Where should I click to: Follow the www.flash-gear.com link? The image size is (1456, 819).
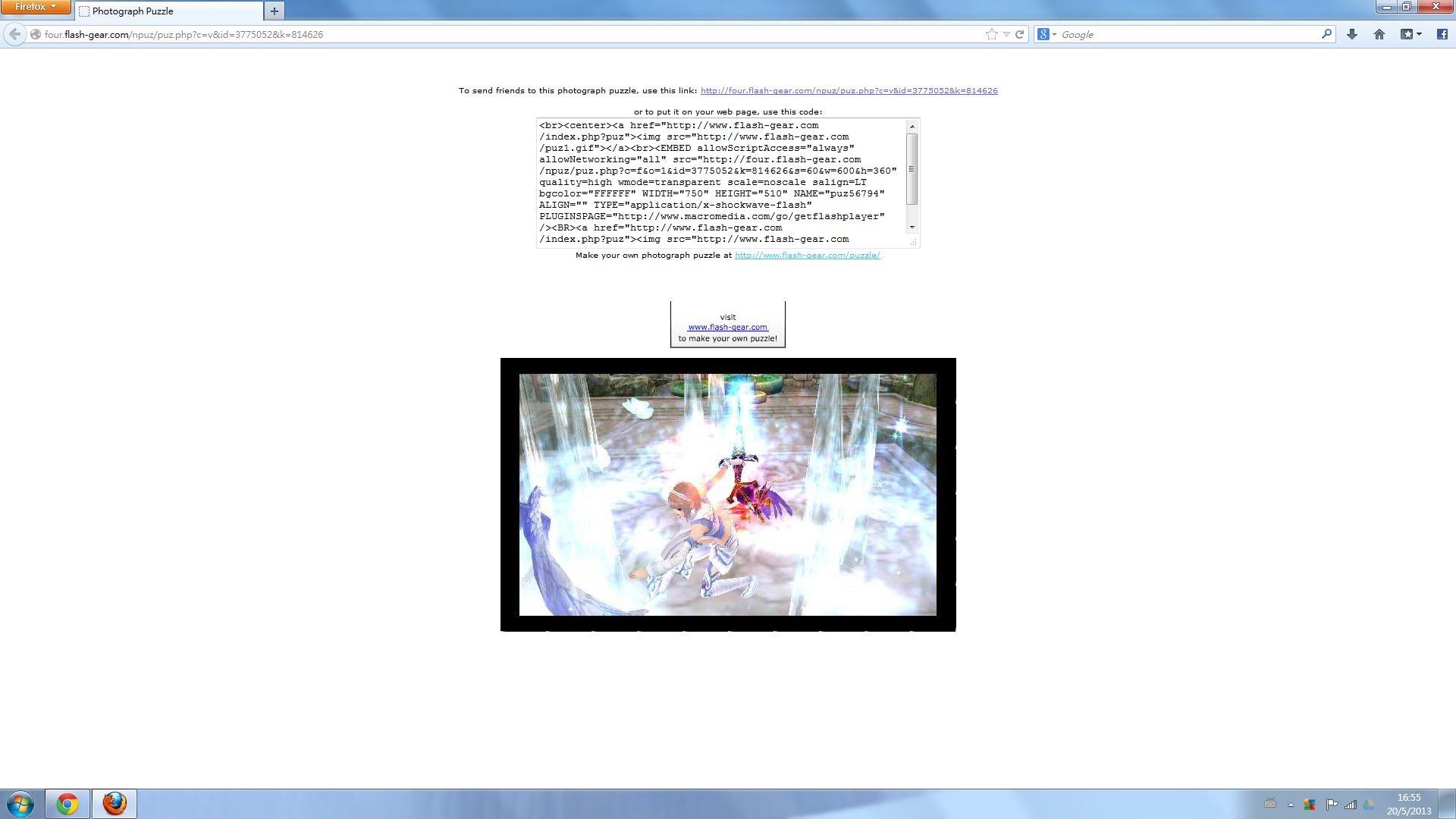[727, 328]
